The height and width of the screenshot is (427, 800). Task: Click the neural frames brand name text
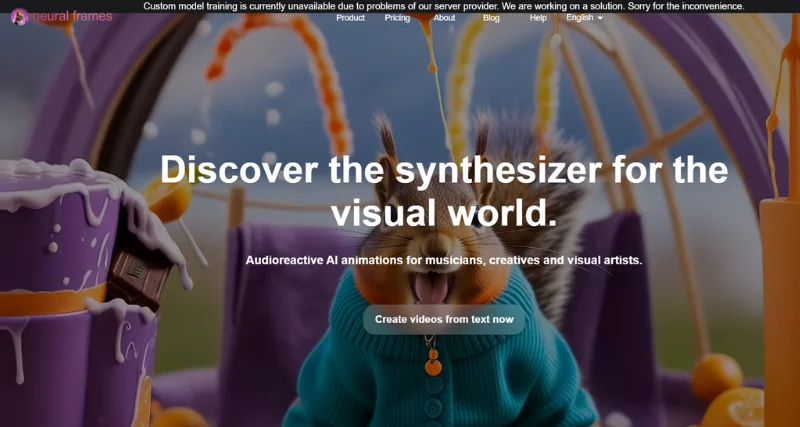coord(70,17)
